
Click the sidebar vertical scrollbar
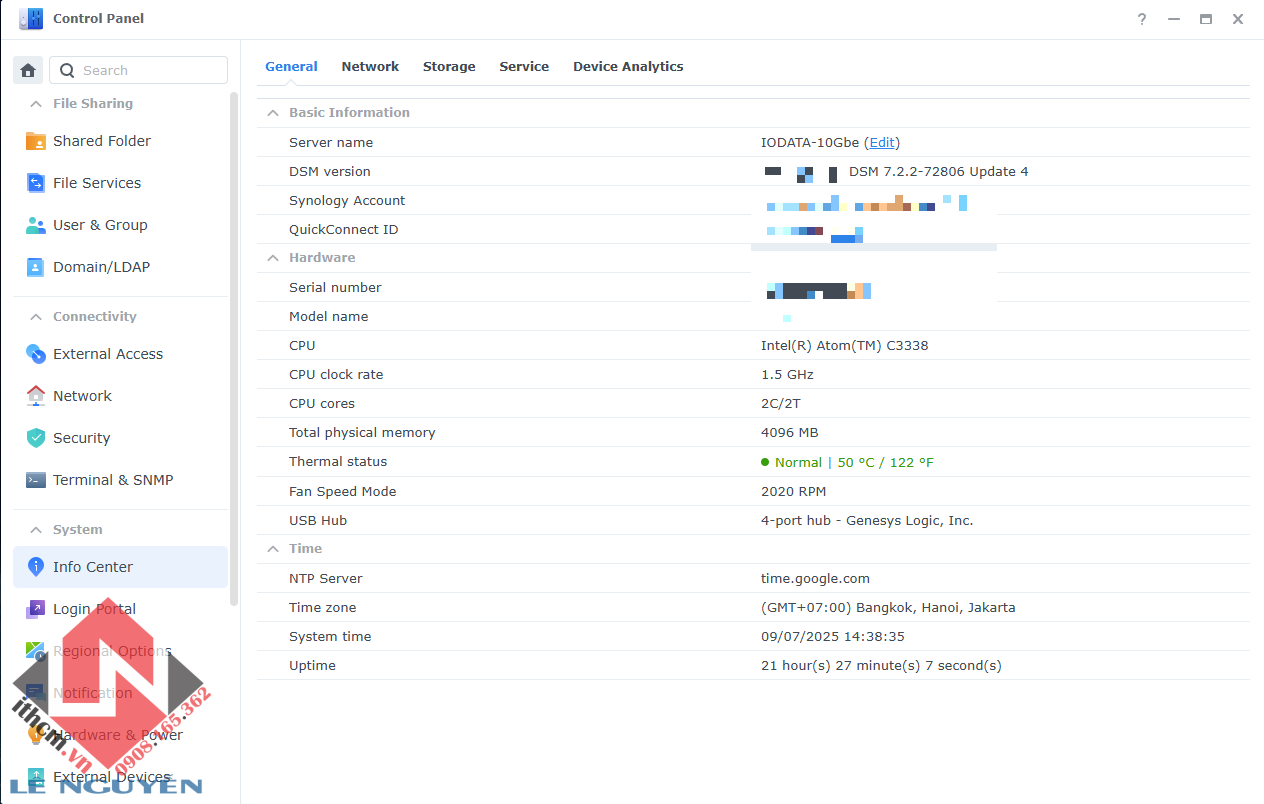[x=234, y=348]
